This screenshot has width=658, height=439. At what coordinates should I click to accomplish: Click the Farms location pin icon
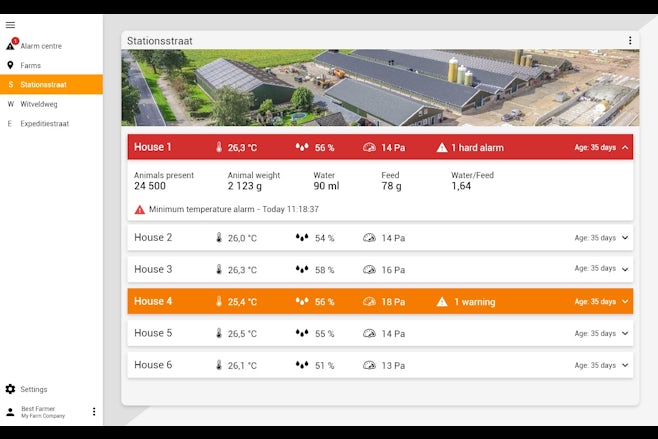click(x=10, y=65)
